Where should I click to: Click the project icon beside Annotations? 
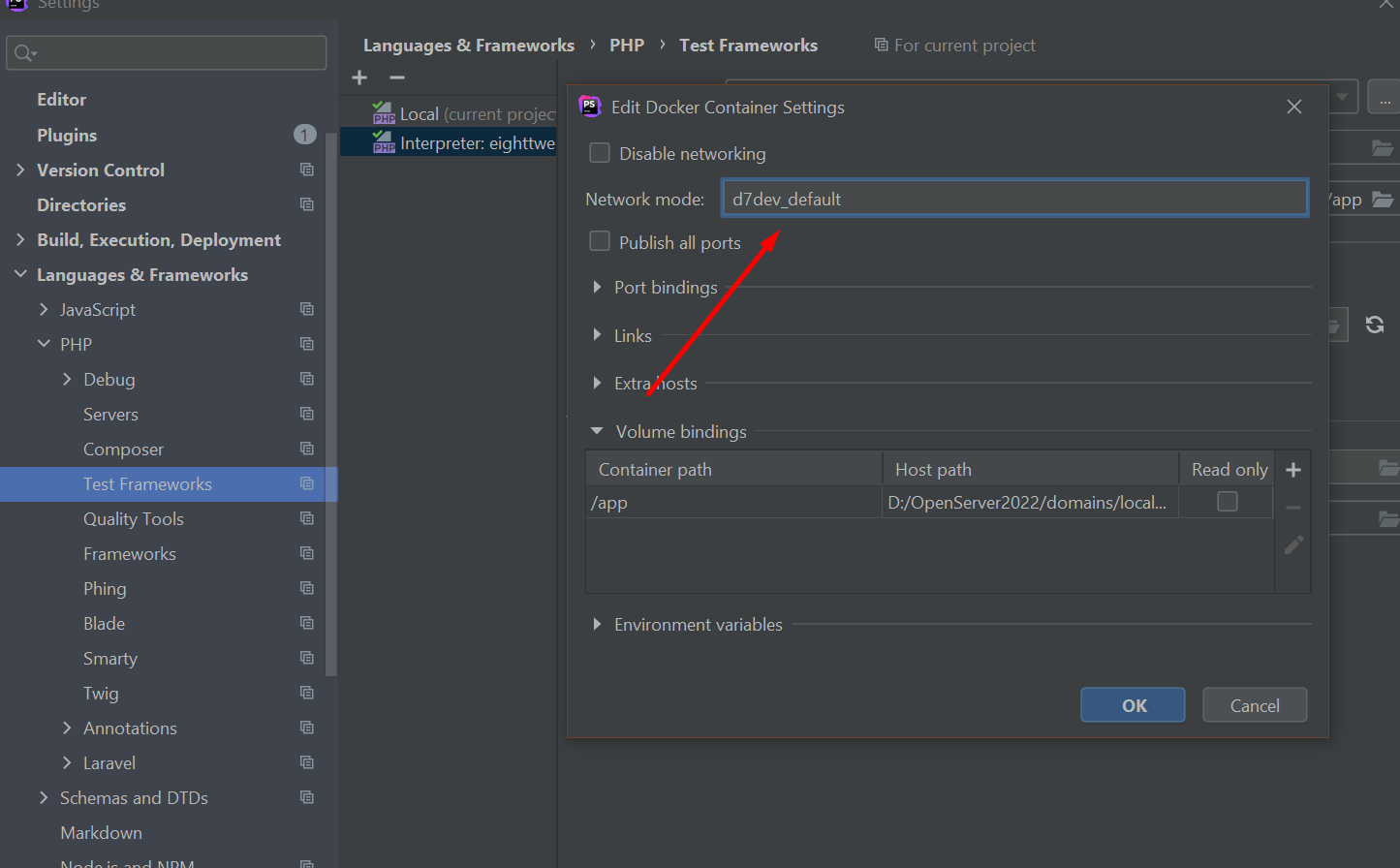click(x=307, y=728)
